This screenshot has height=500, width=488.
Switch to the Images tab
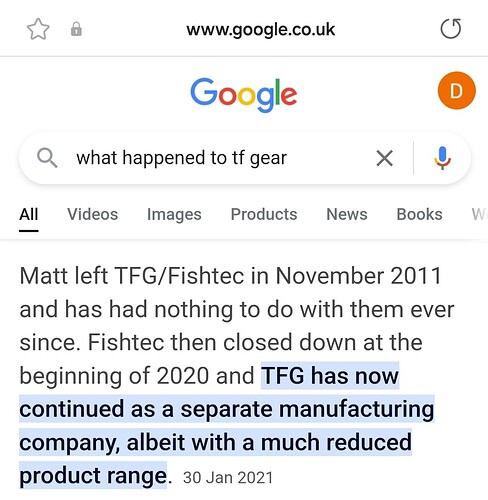pos(174,214)
